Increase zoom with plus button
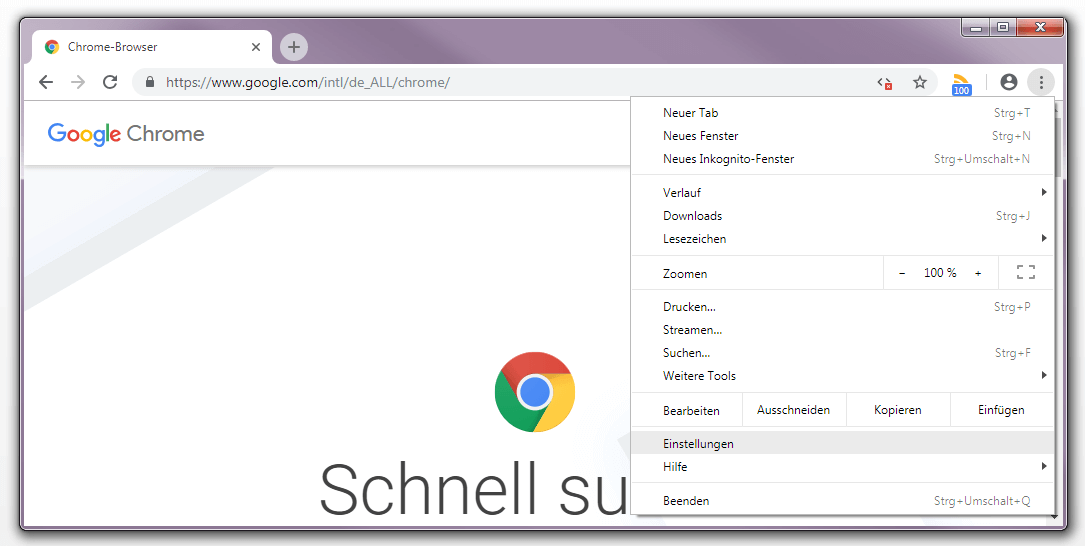Viewport: 1085px width, 546px height. pos(978,273)
